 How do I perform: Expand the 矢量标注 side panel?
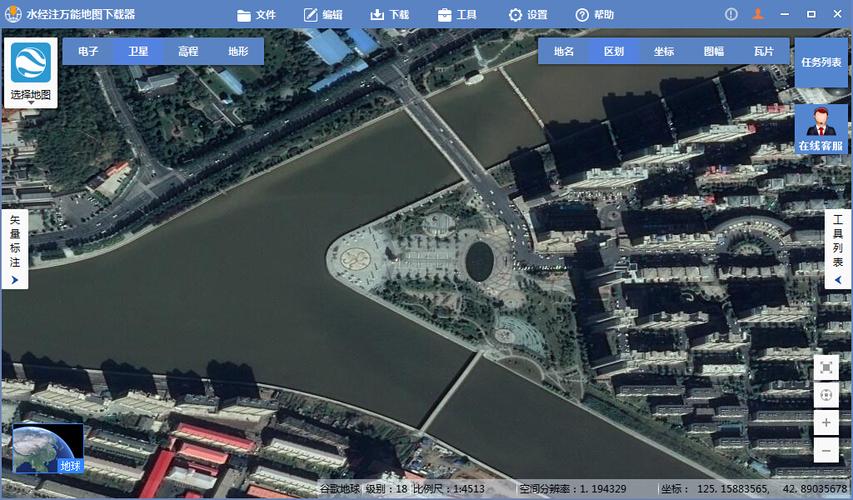tap(15, 250)
